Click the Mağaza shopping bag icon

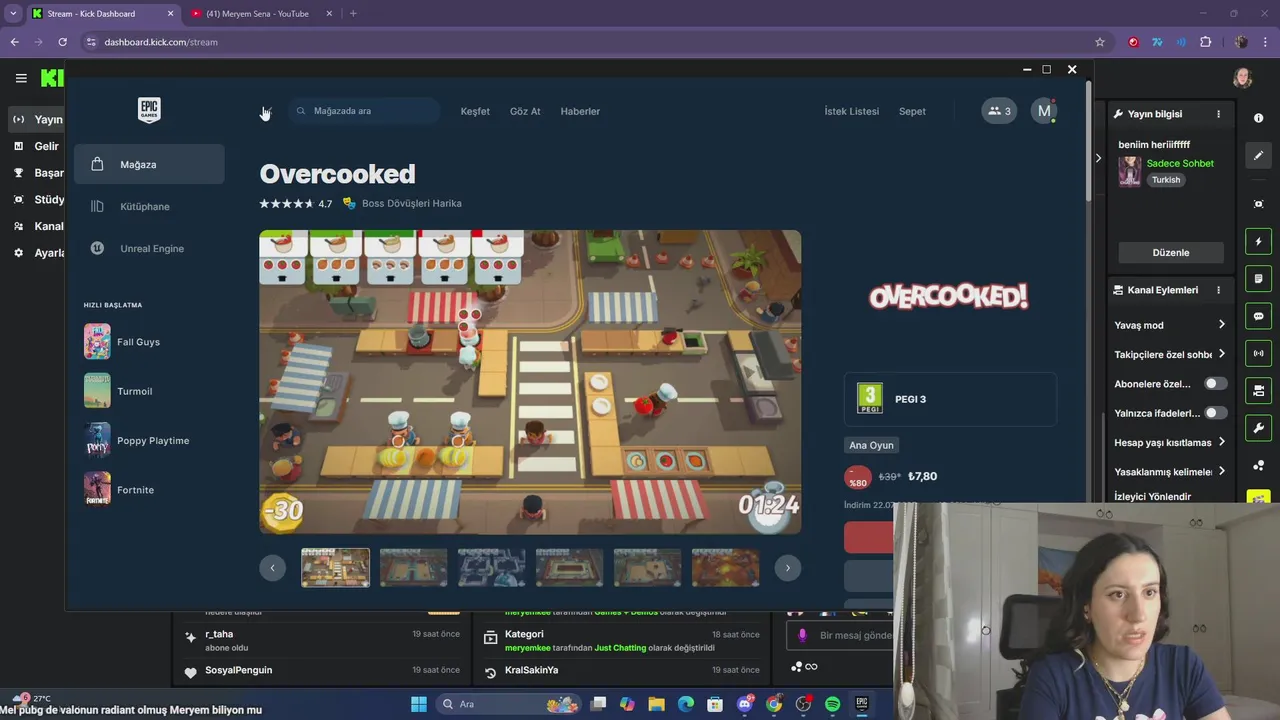pyautogui.click(x=97, y=164)
